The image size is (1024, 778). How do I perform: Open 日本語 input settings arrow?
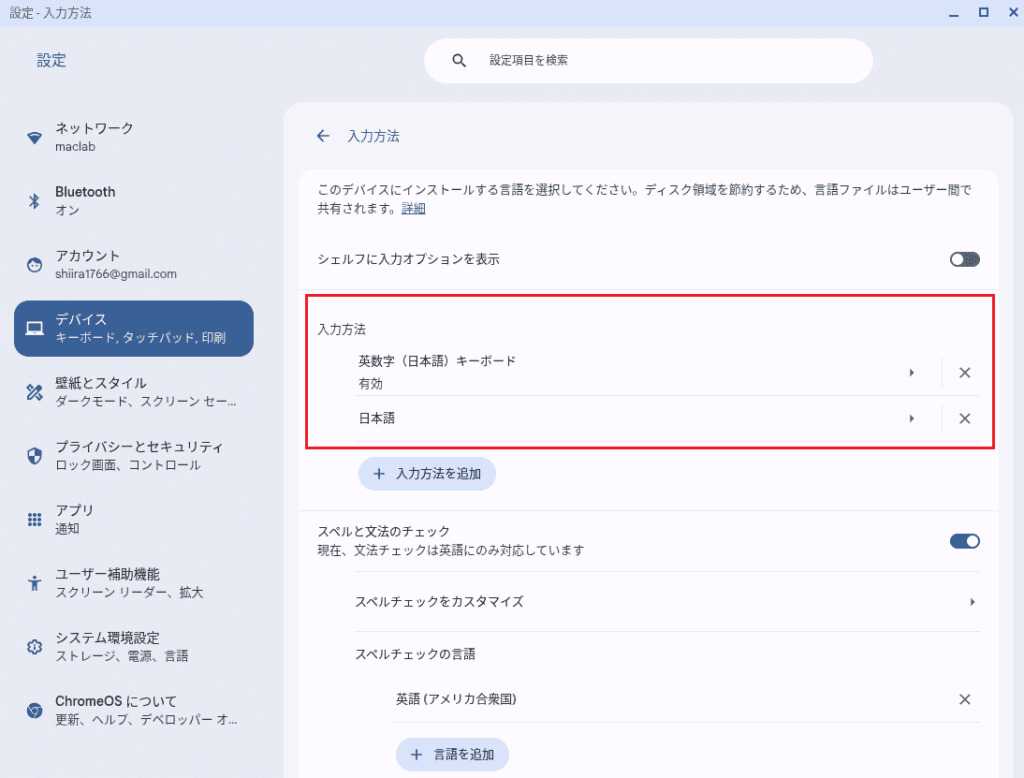(x=912, y=418)
